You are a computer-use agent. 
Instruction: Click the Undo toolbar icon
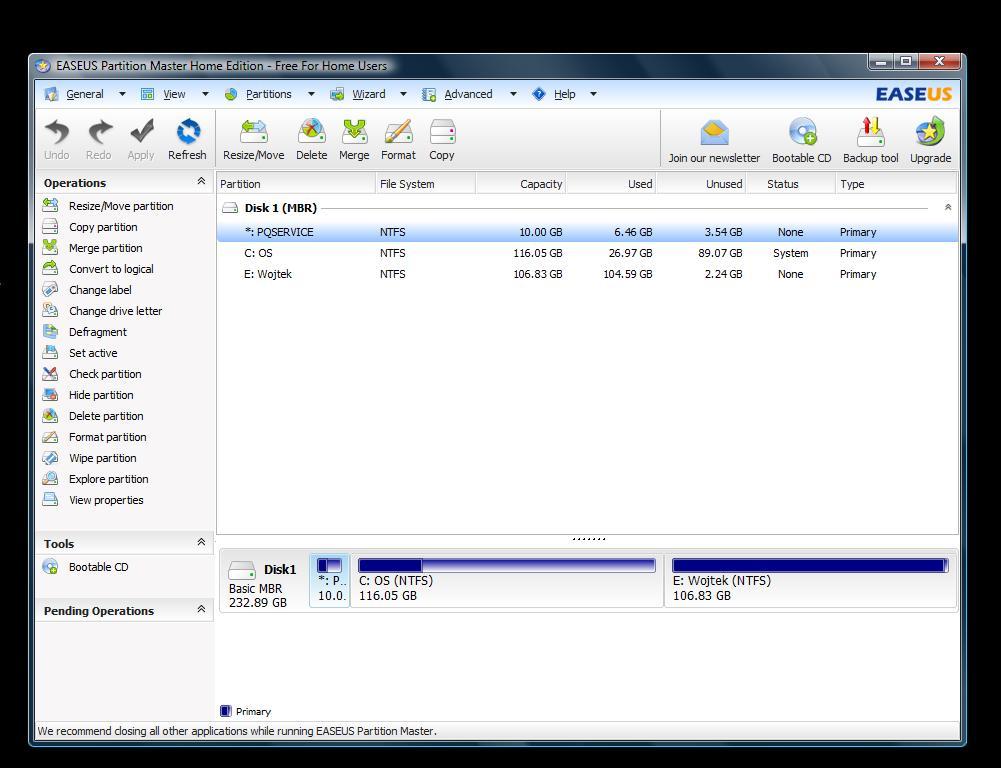[57, 139]
